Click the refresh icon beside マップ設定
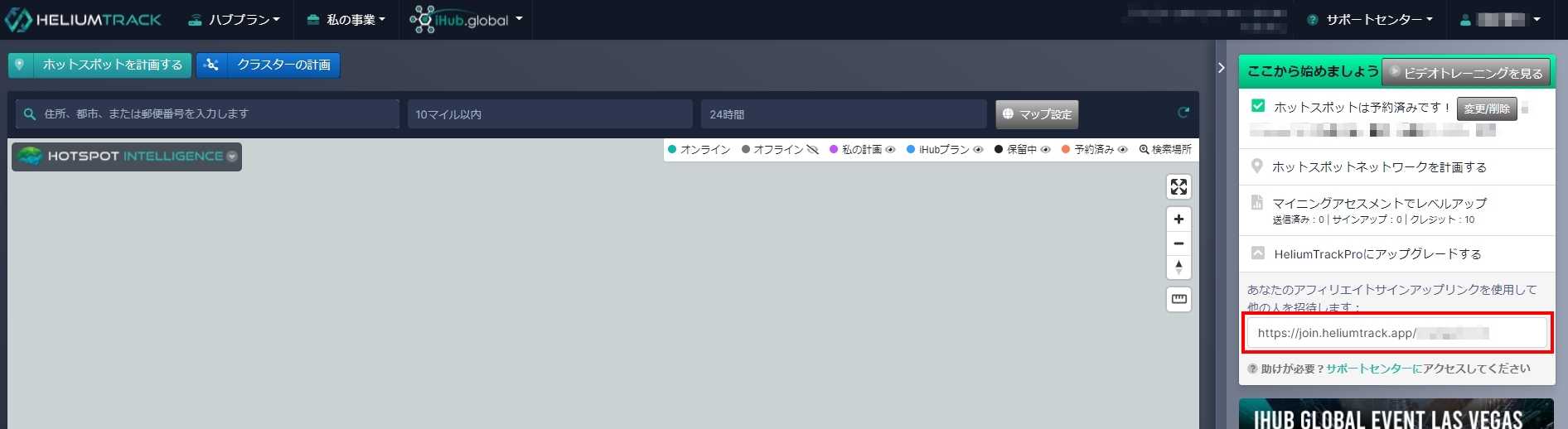The image size is (1568, 429). [x=1183, y=113]
